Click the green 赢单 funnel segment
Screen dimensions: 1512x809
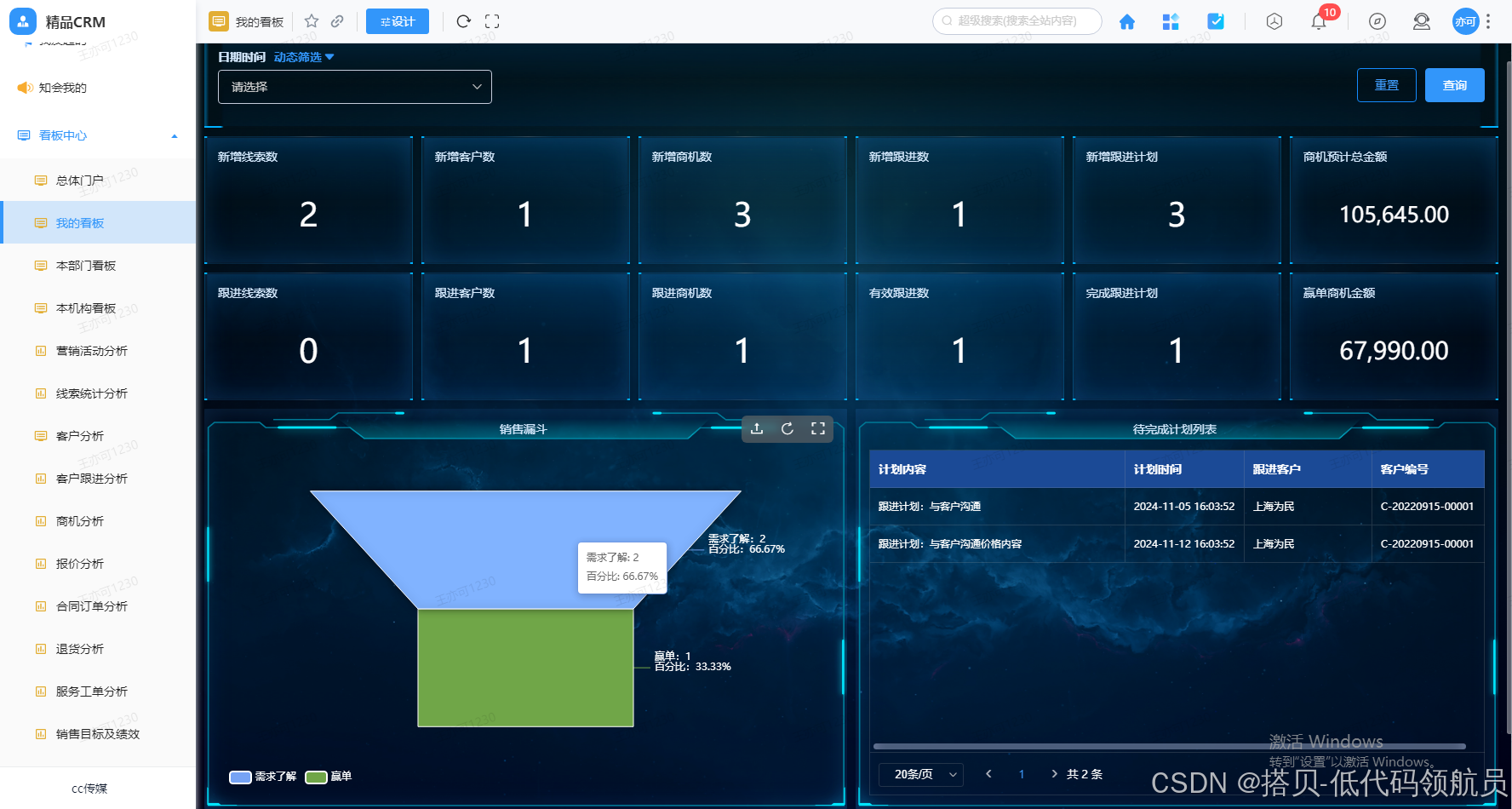[x=525, y=668]
